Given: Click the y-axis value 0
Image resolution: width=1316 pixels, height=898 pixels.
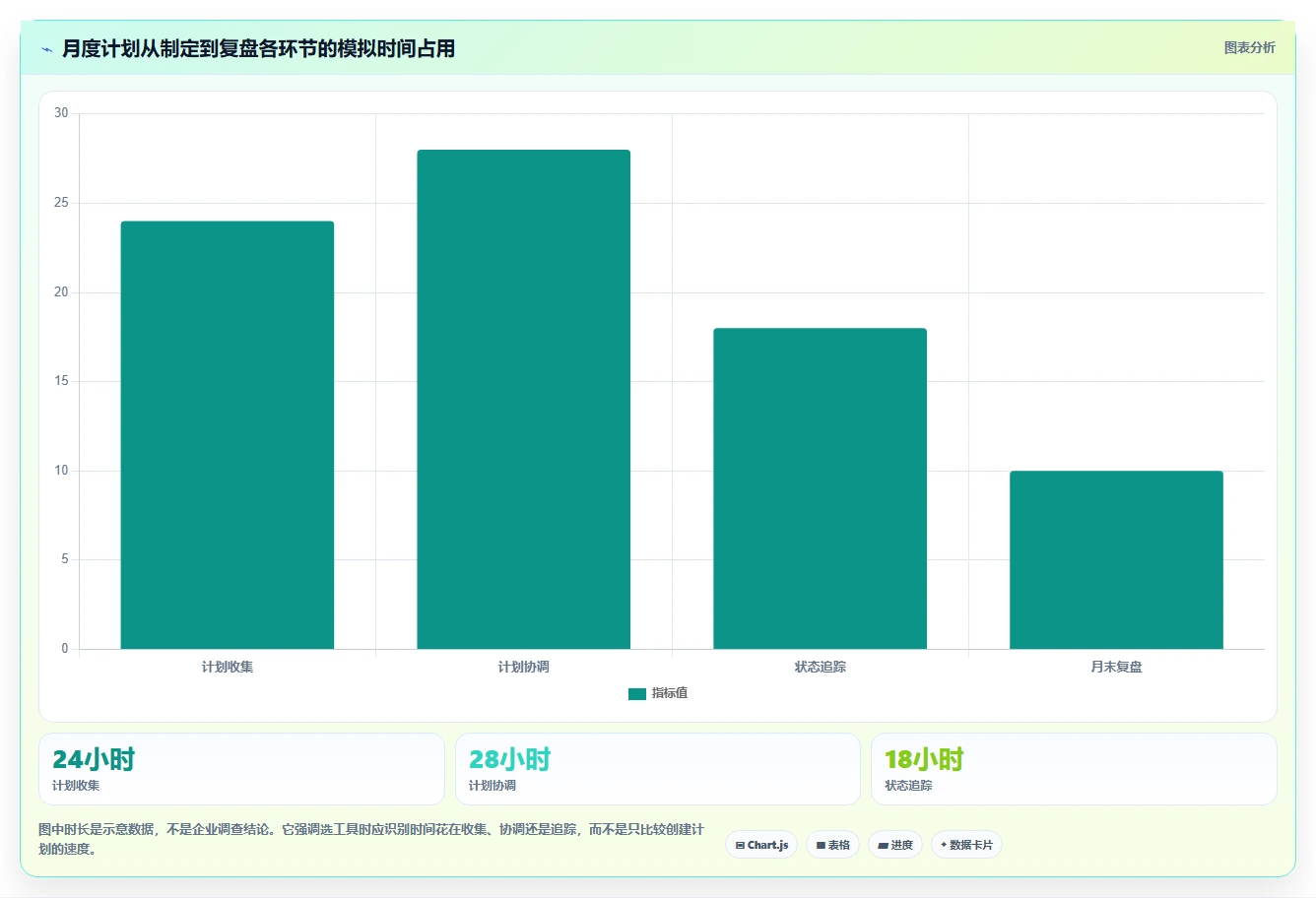Looking at the screenshot, I should click(65, 649).
